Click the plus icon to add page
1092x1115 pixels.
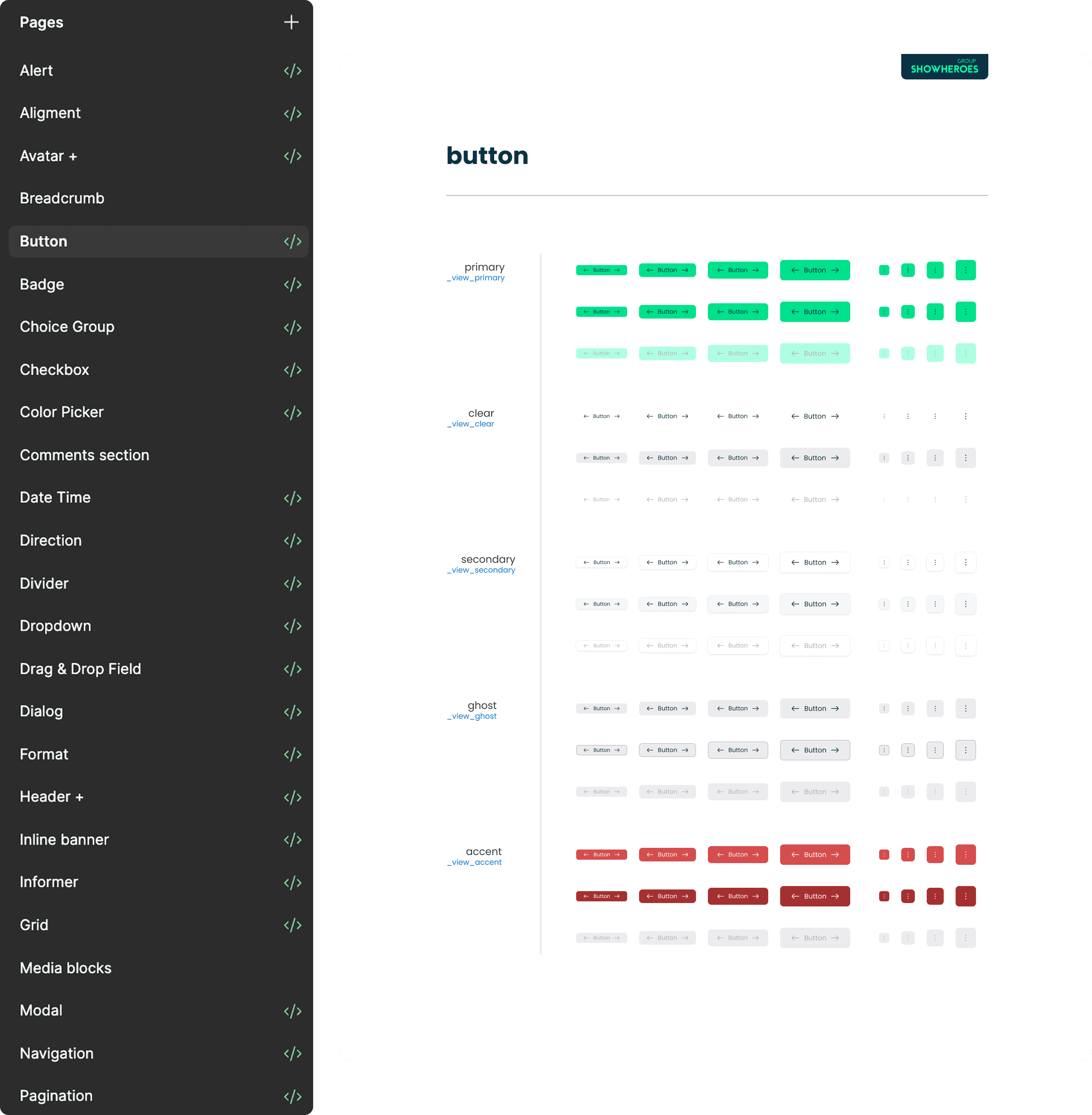[291, 23]
